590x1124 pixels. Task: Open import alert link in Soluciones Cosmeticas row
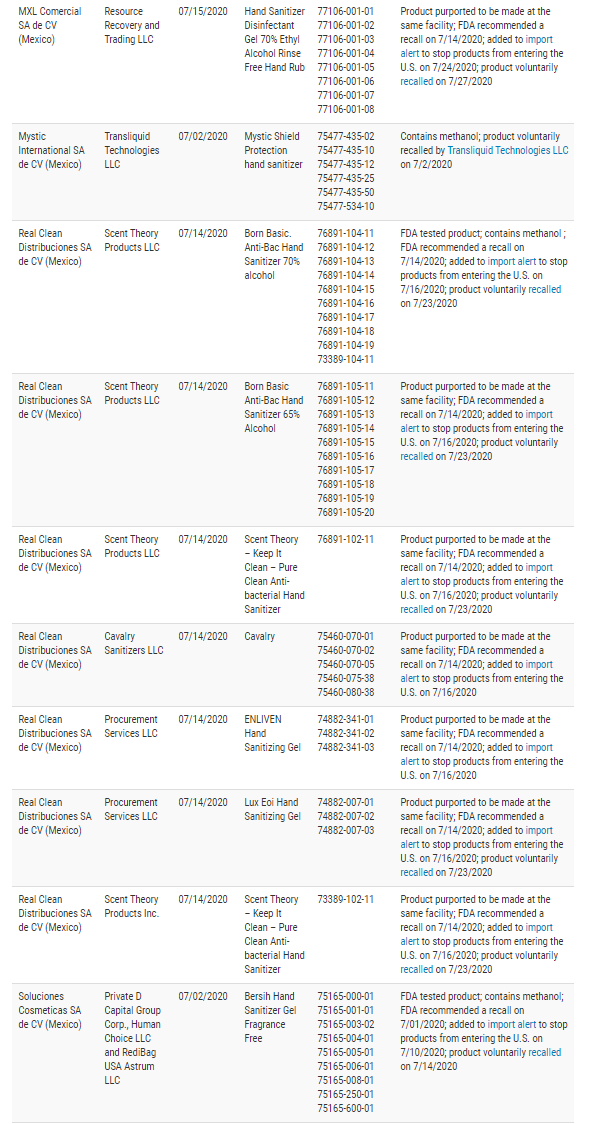[x=513, y=1024]
